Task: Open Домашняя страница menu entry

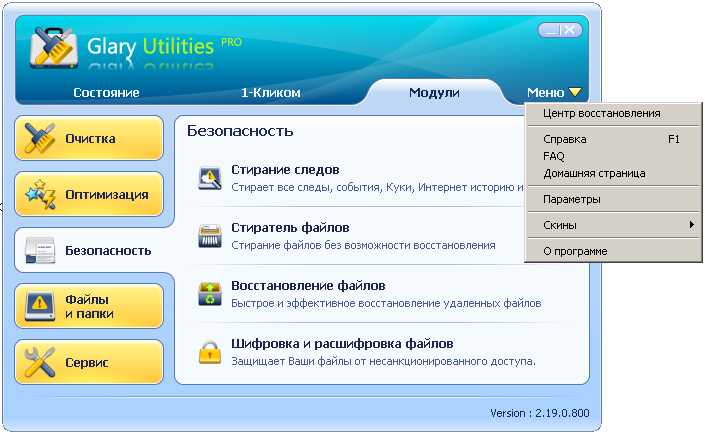Action: 613,173
